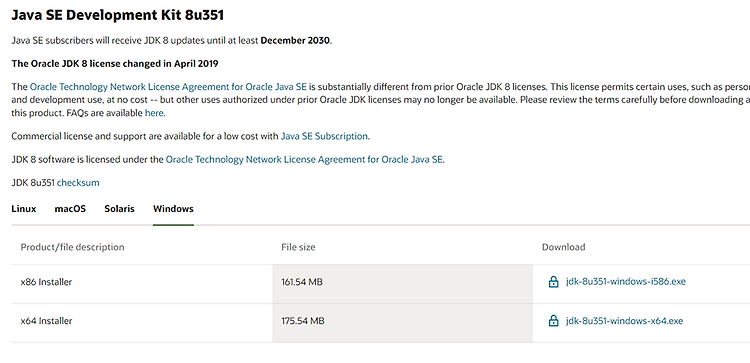Switch to the Solaris tab
Viewport: 750px width, 363px height.
[120, 209]
